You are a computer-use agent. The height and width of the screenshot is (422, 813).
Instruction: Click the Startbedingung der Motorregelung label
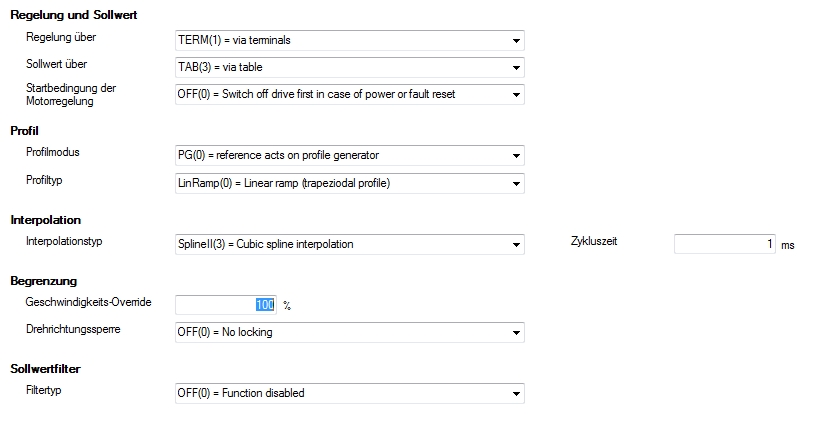tap(71, 94)
